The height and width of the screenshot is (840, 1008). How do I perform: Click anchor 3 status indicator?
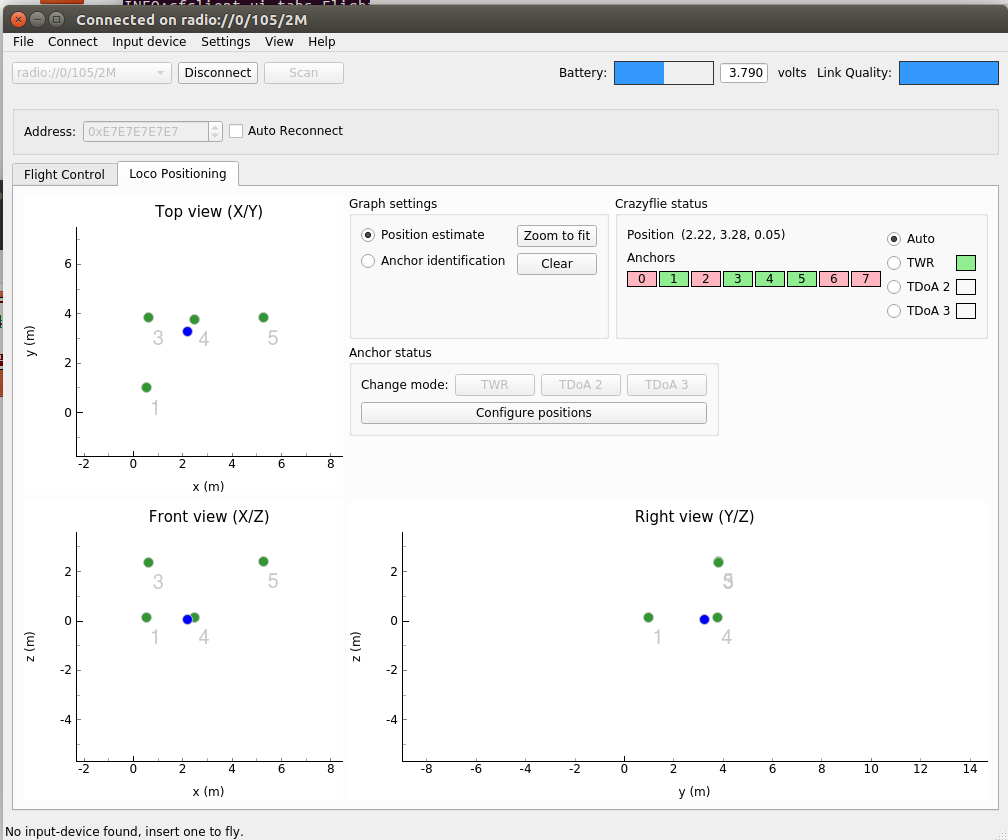point(738,279)
